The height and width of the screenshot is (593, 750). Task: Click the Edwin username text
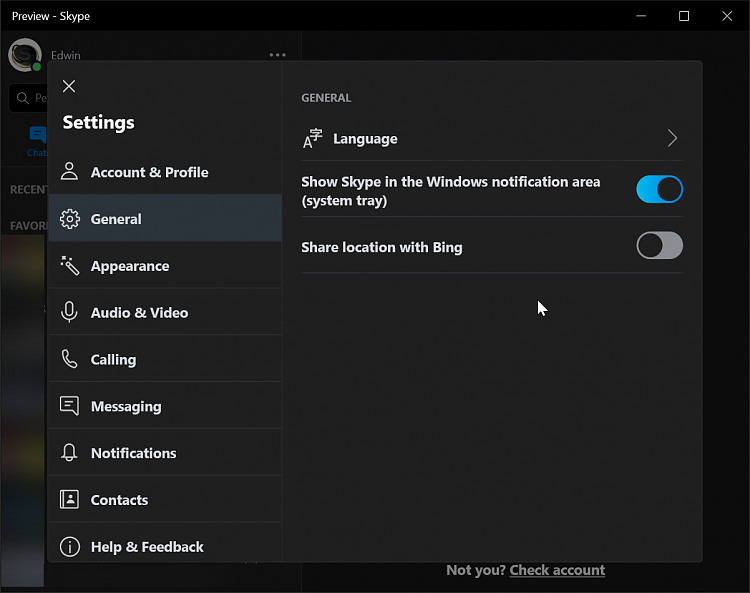66,55
